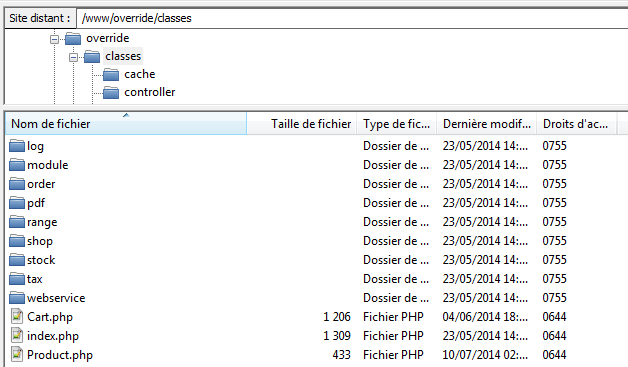
Task: Sort by Taille de fichier column
Action: (x=302, y=124)
